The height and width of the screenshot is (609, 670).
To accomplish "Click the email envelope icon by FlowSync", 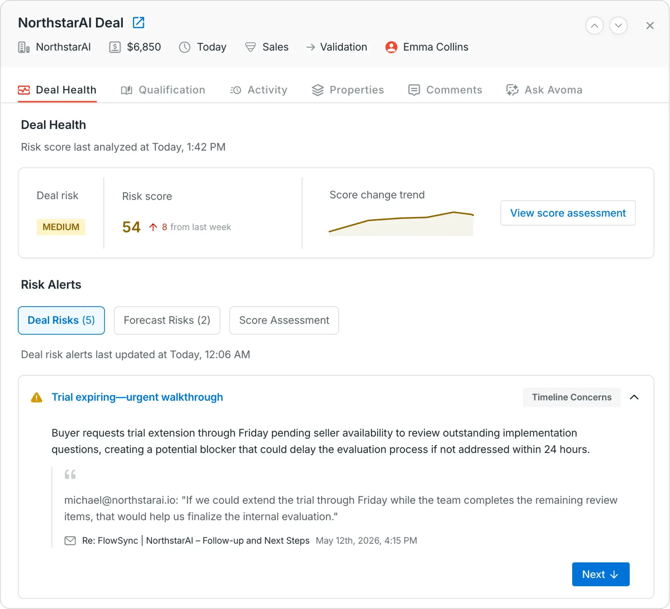I will coord(70,541).
